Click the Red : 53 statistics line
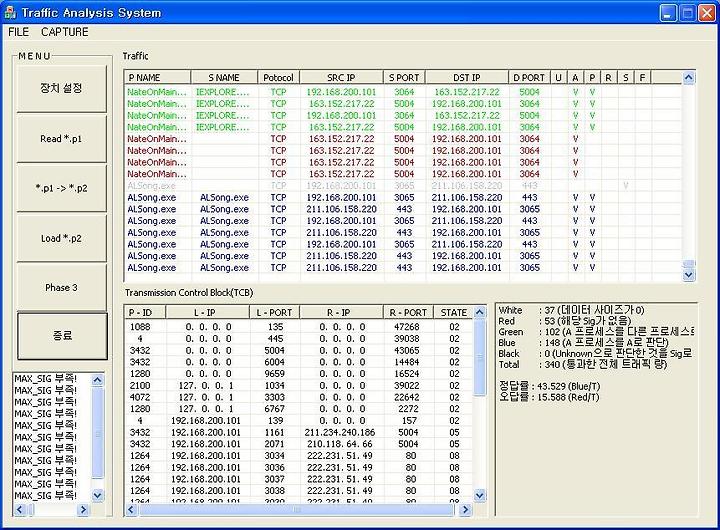This screenshot has height=530, width=720. coord(565,321)
